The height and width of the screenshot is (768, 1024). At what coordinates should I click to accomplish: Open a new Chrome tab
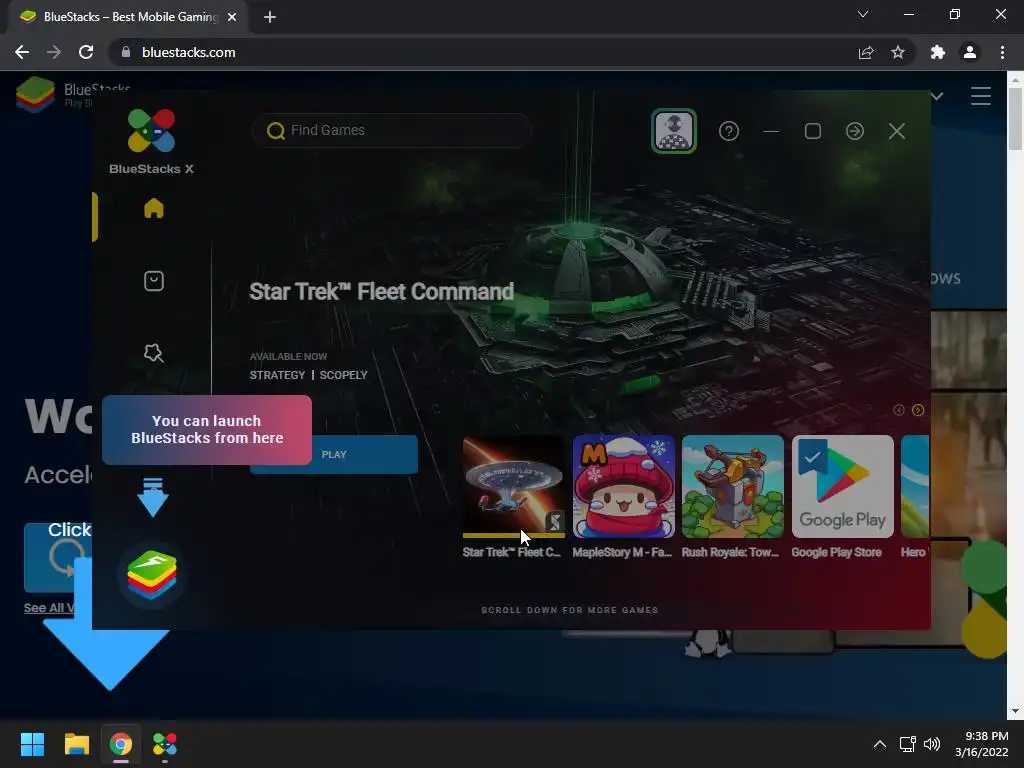pos(270,17)
